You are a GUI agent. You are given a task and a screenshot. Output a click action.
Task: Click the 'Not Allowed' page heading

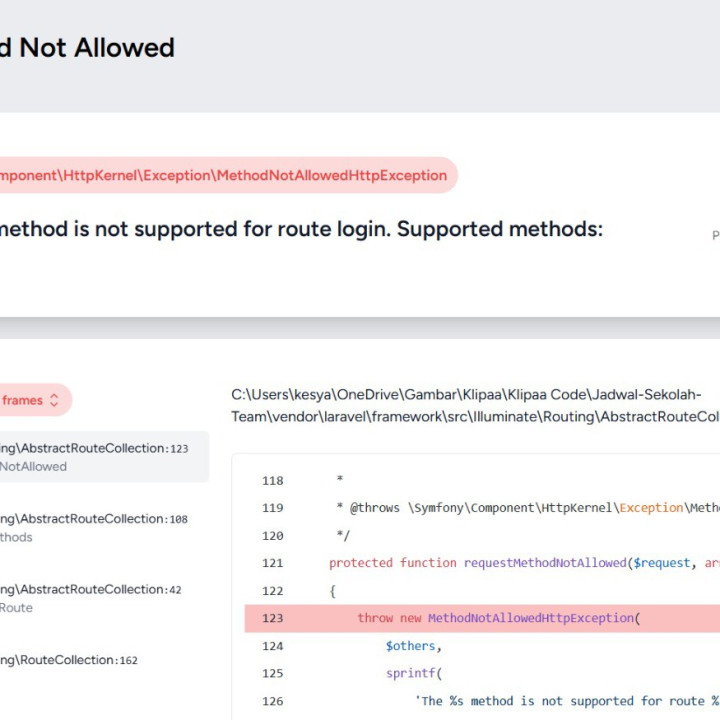click(88, 47)
